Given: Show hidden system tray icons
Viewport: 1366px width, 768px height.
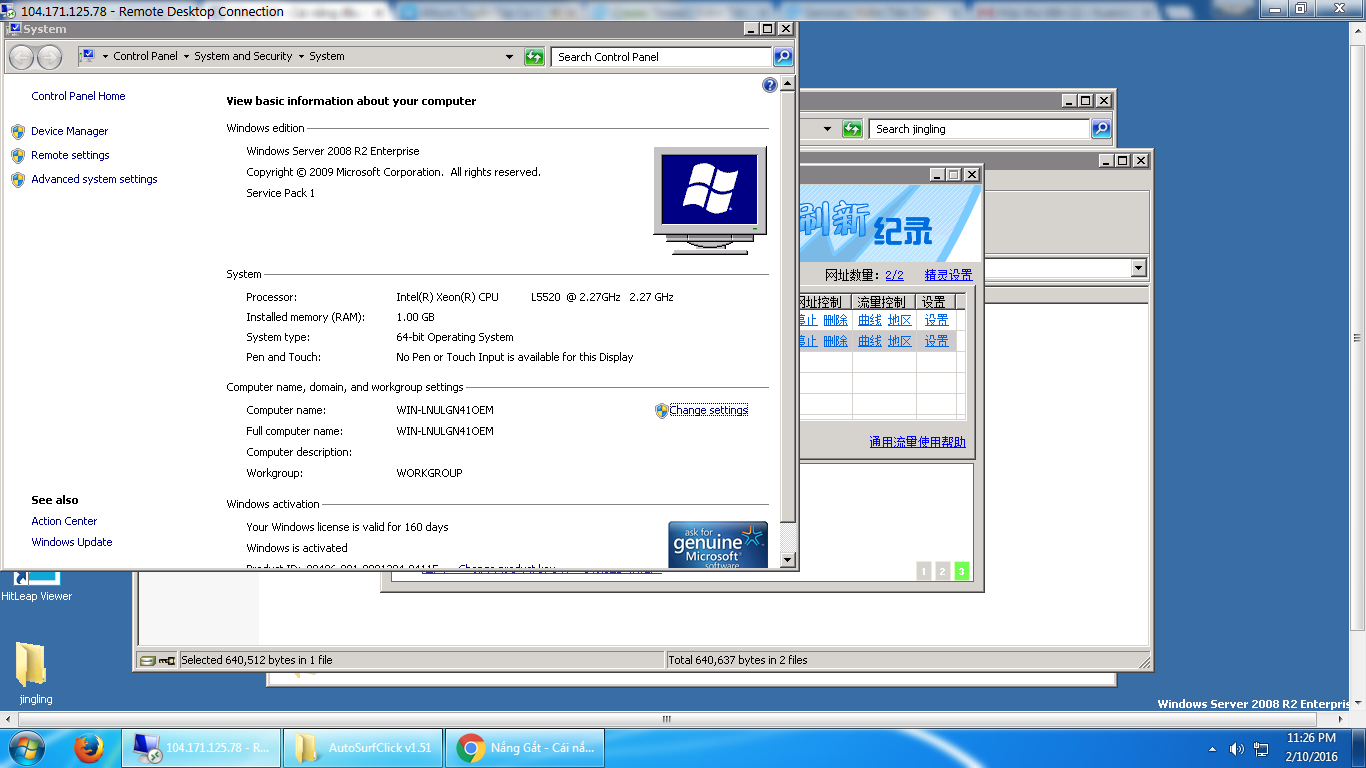Looking at the screenshot, I should [1213, 749].
